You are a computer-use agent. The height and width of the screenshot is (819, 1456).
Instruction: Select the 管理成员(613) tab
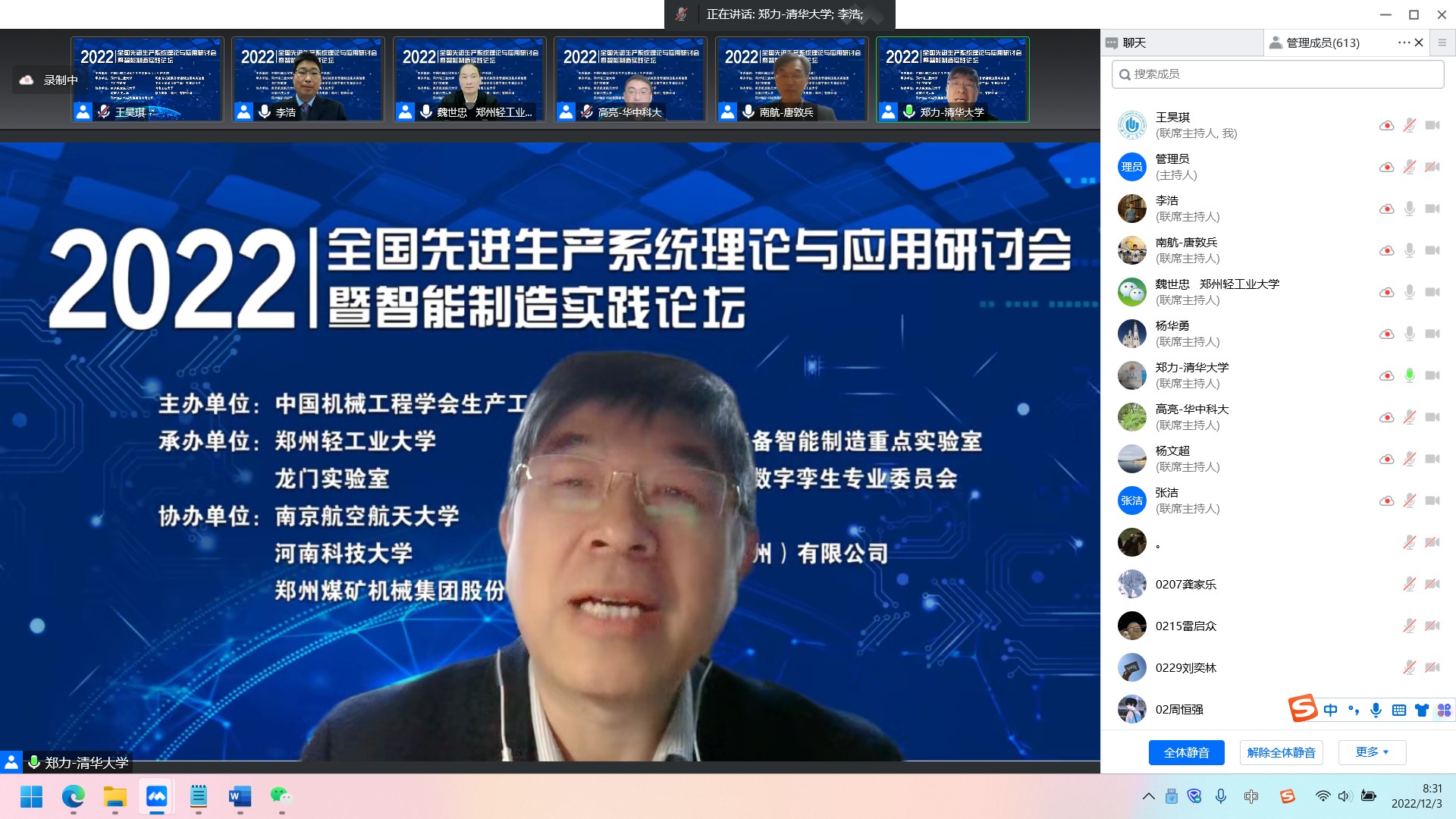pos(1323,42)
